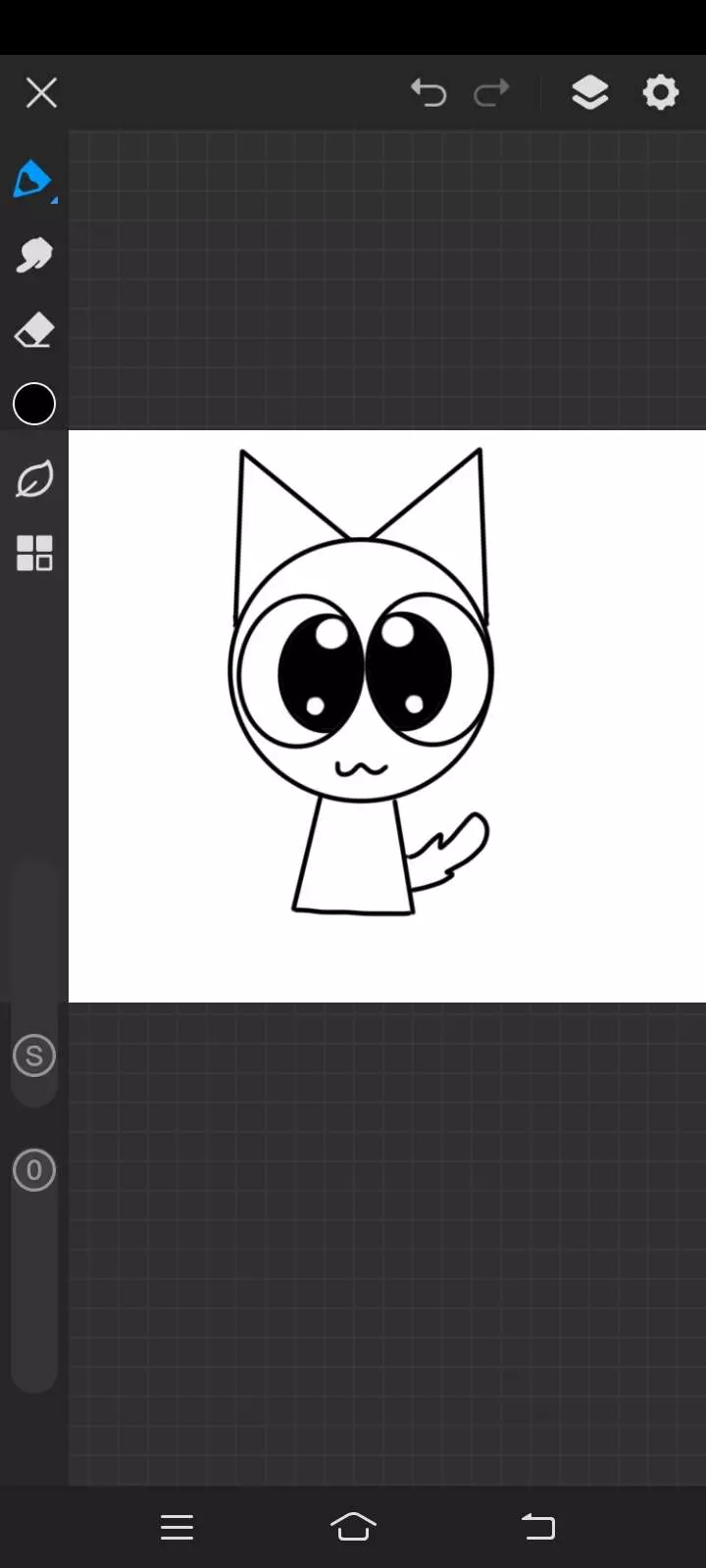This screenshot has width=706, height=1568.
Task: Tap the cat's tail on the canvas
Action: 451,851
